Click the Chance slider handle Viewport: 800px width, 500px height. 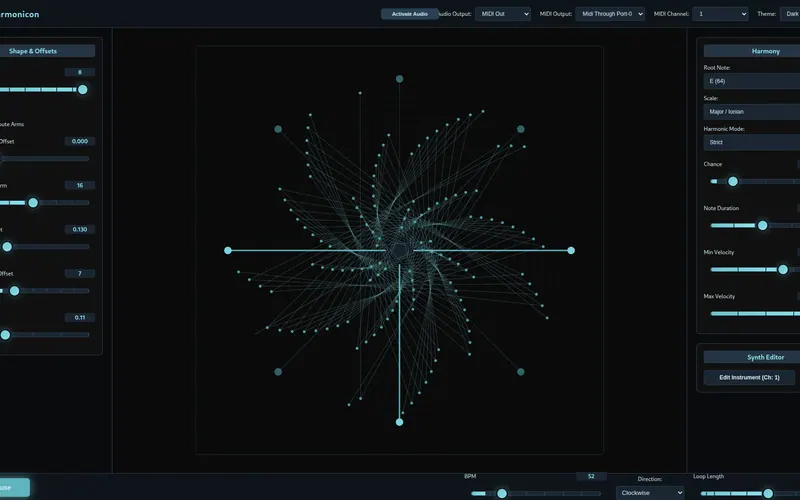point(733,182)
